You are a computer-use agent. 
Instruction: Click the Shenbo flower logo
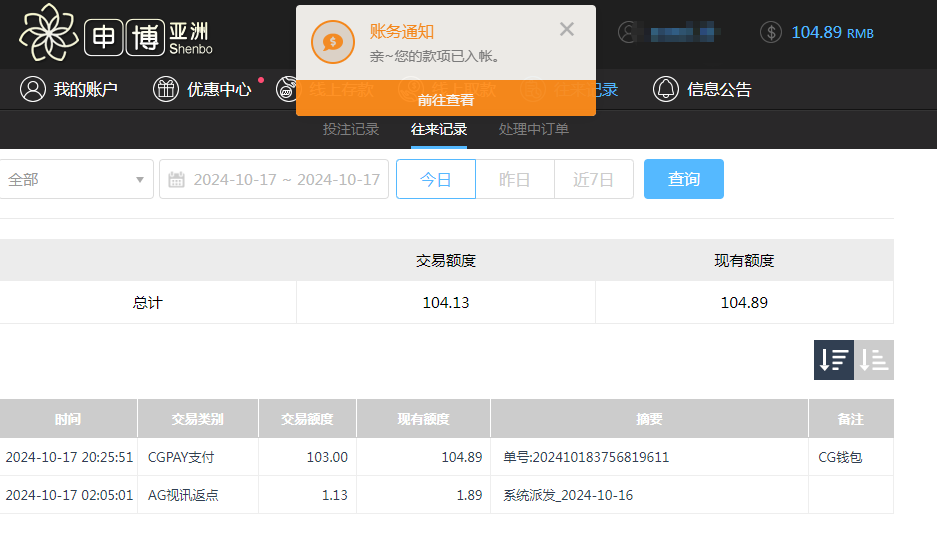click(x=48, y=31)
